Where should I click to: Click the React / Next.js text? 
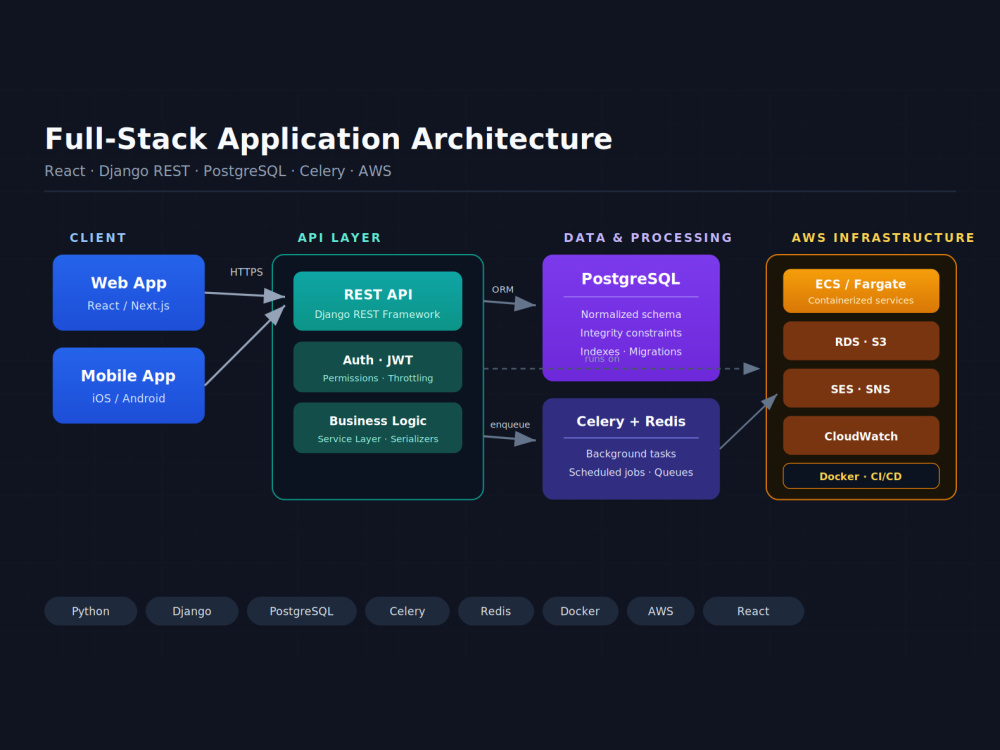pos(129,305)
